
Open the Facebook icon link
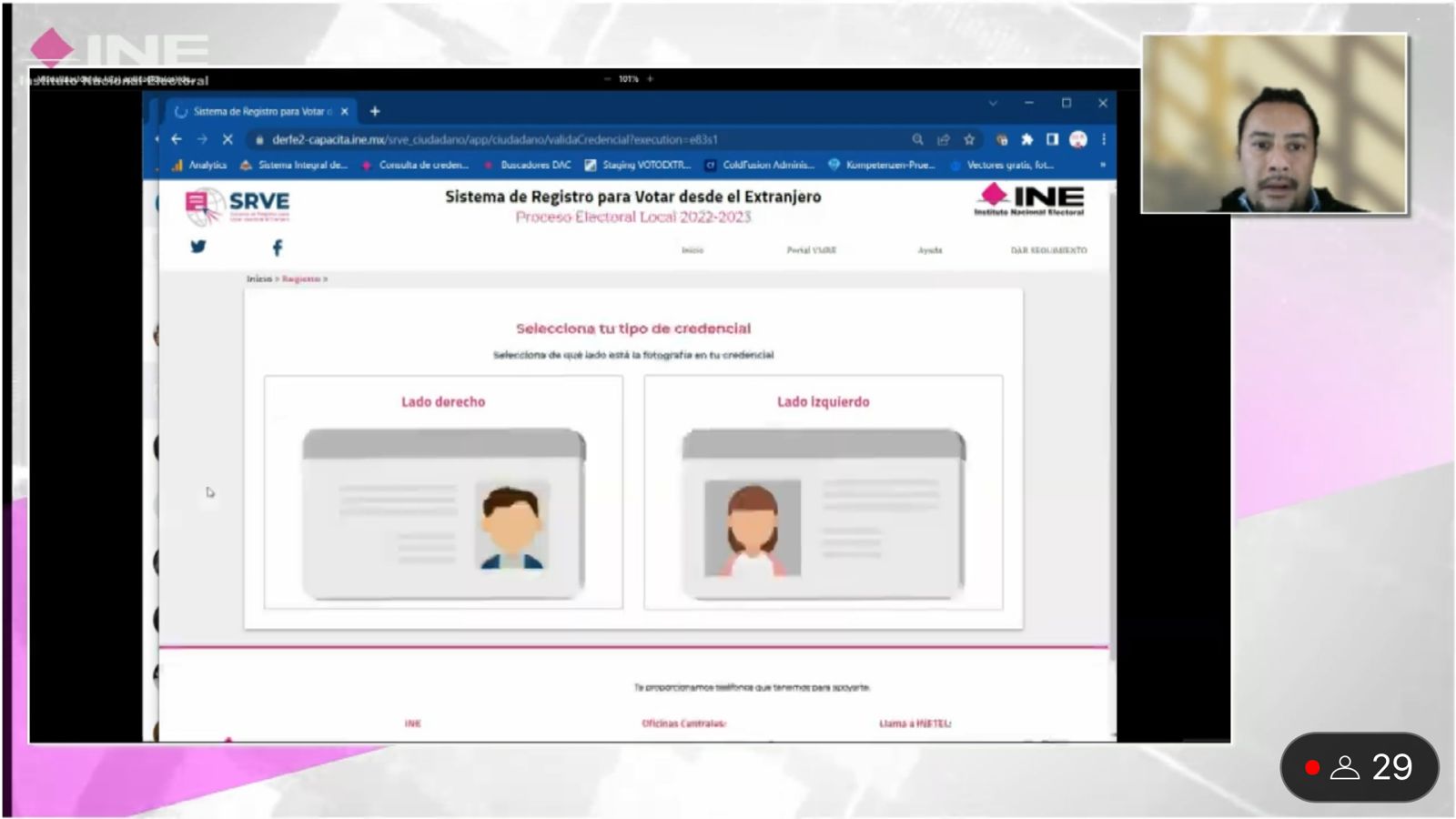coord(278,248)
